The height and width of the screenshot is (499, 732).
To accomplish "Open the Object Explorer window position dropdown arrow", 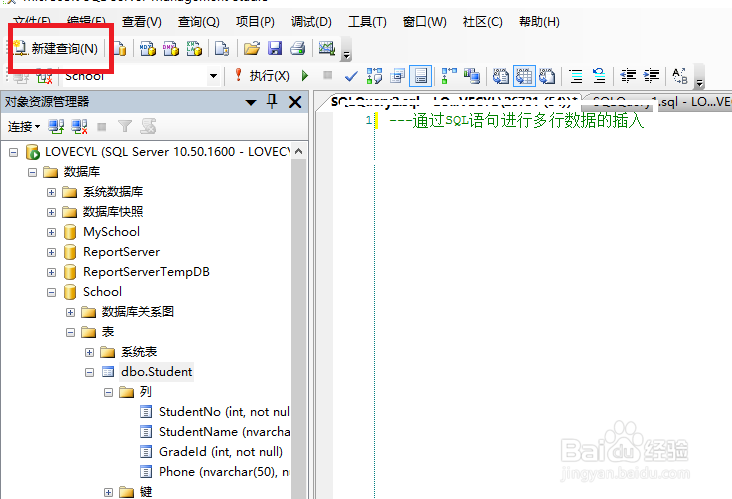I will 251,102.
